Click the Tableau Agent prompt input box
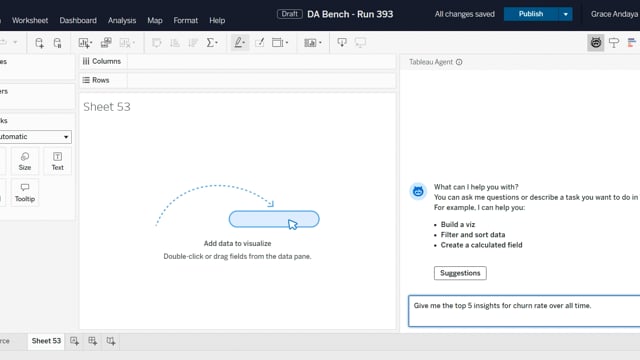This screenshot has height=360, width=640. point(524,311)
